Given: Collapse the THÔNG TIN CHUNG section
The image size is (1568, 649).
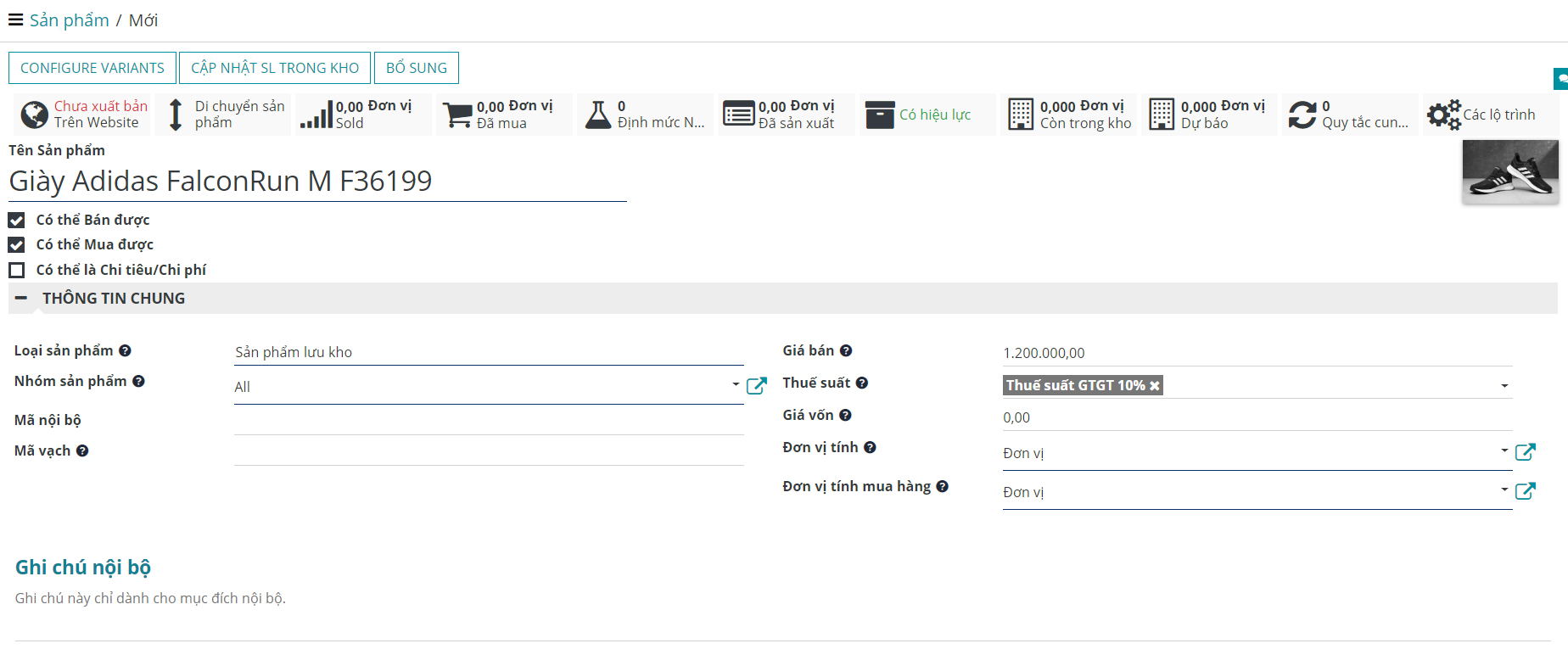Looking at the screenshot, I should (x=21, y=298).
